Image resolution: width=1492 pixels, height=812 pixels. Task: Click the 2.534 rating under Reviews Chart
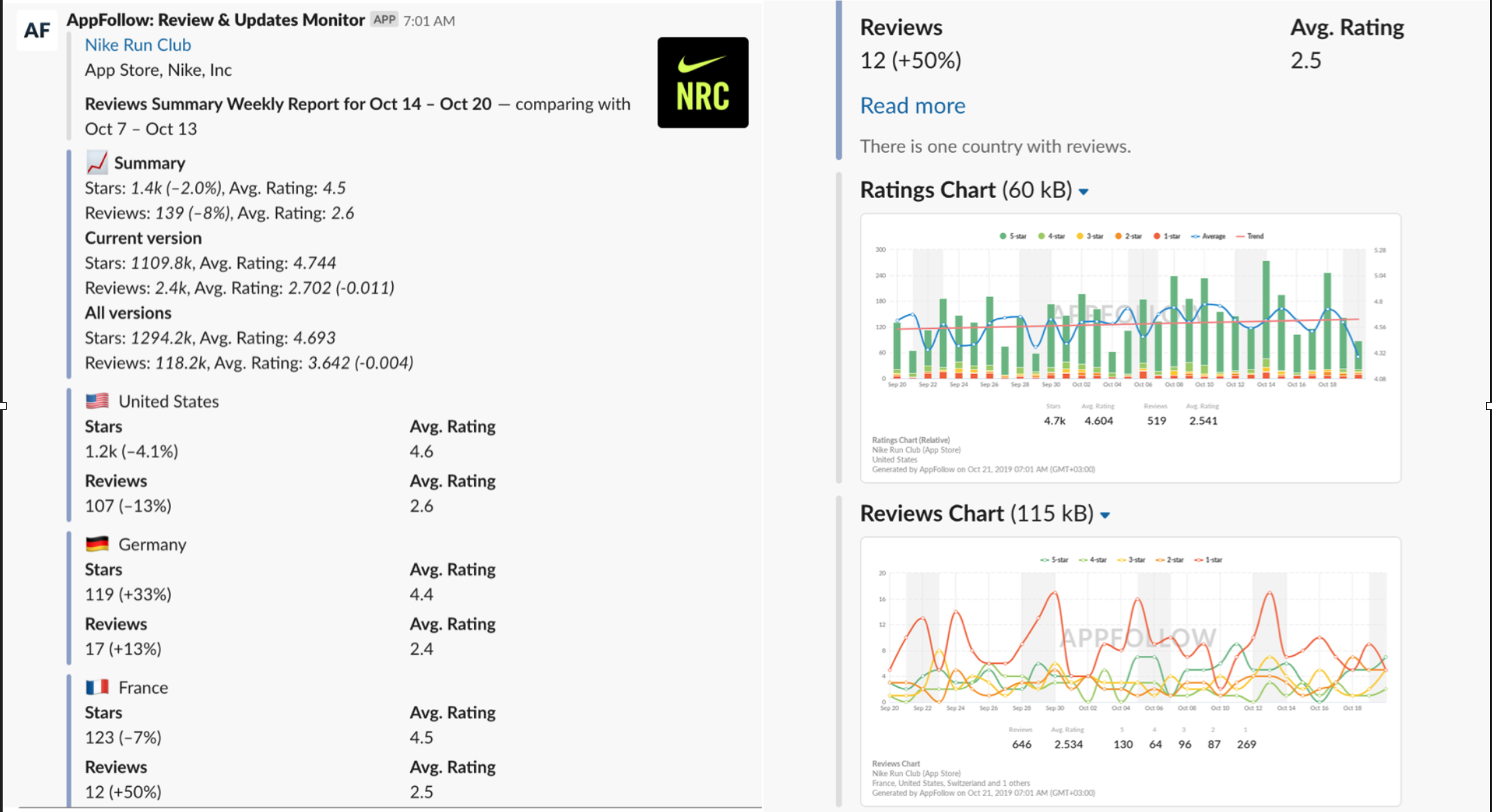pyautogui.click(x=1068, y=744)
